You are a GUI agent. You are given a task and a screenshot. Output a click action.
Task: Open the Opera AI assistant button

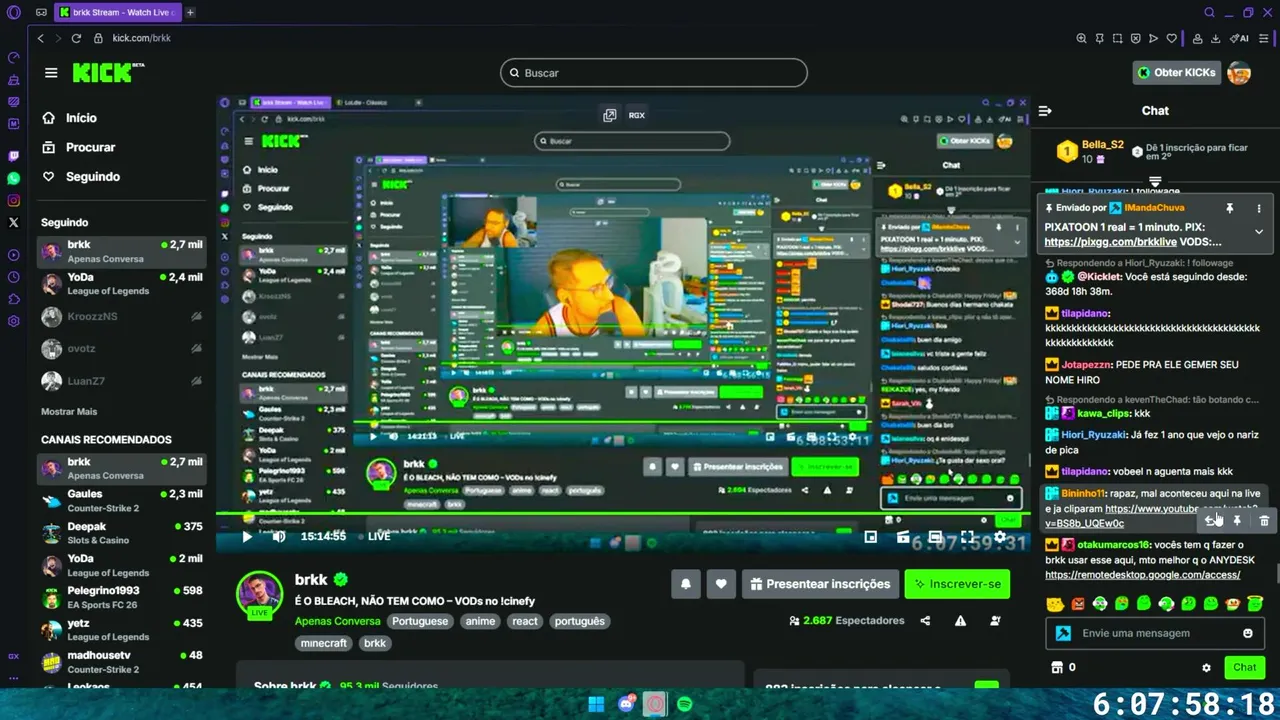coord(1240,38)
